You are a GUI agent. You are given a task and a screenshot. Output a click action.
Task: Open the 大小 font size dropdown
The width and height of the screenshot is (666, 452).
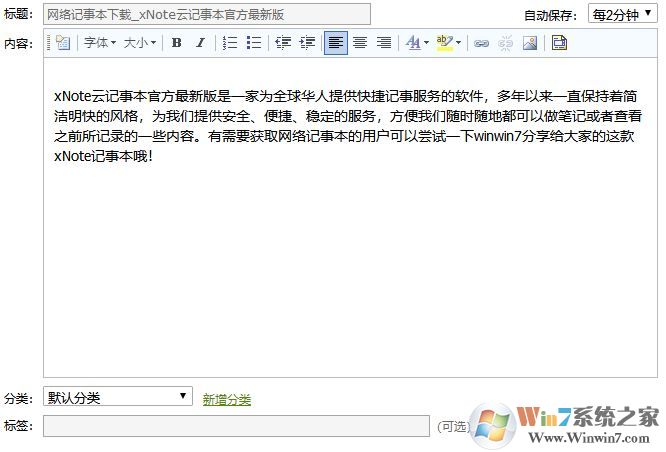140,42
